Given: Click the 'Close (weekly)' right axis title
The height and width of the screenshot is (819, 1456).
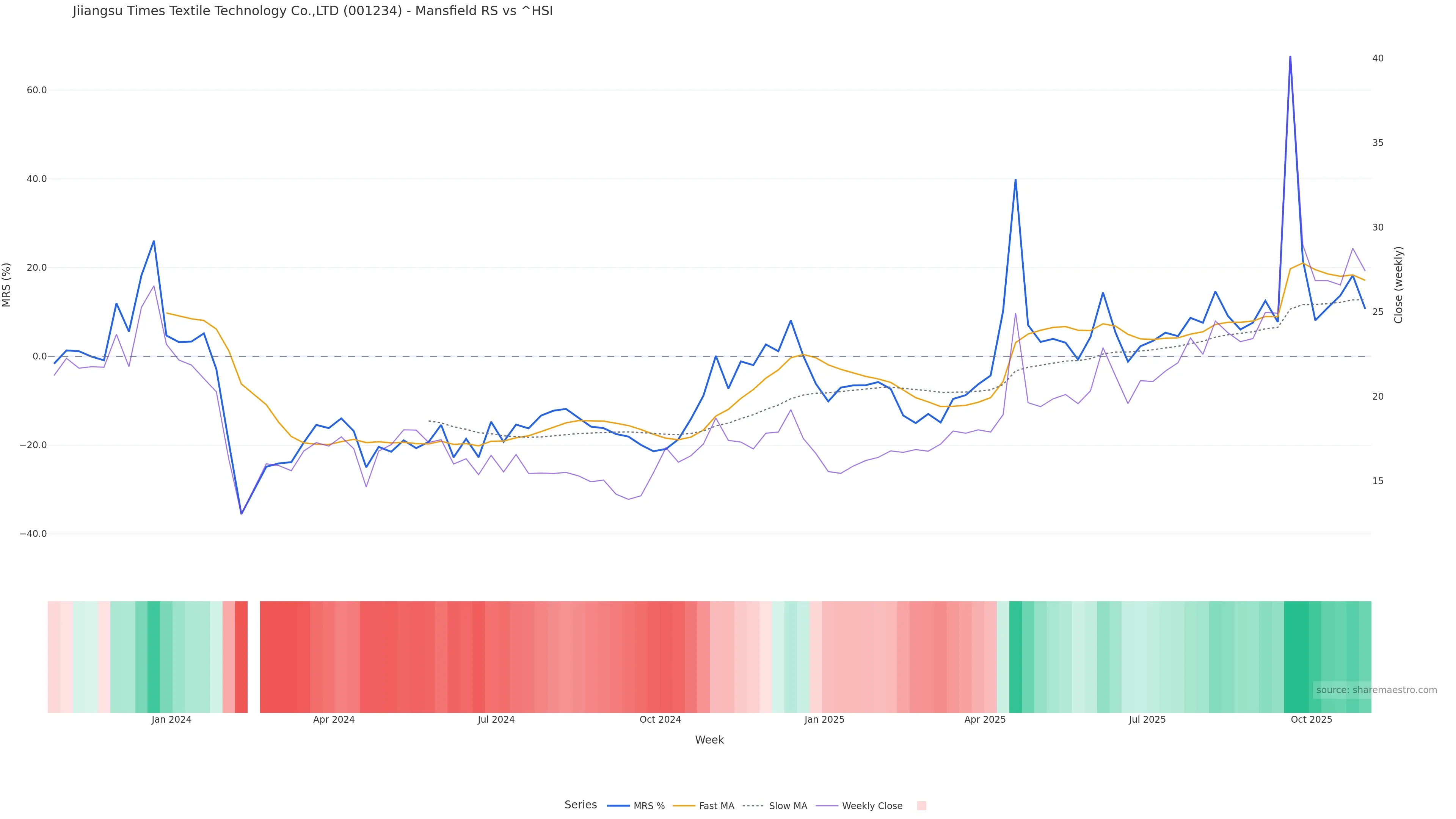Looking at the screenshot, I should pos(1398,285).
